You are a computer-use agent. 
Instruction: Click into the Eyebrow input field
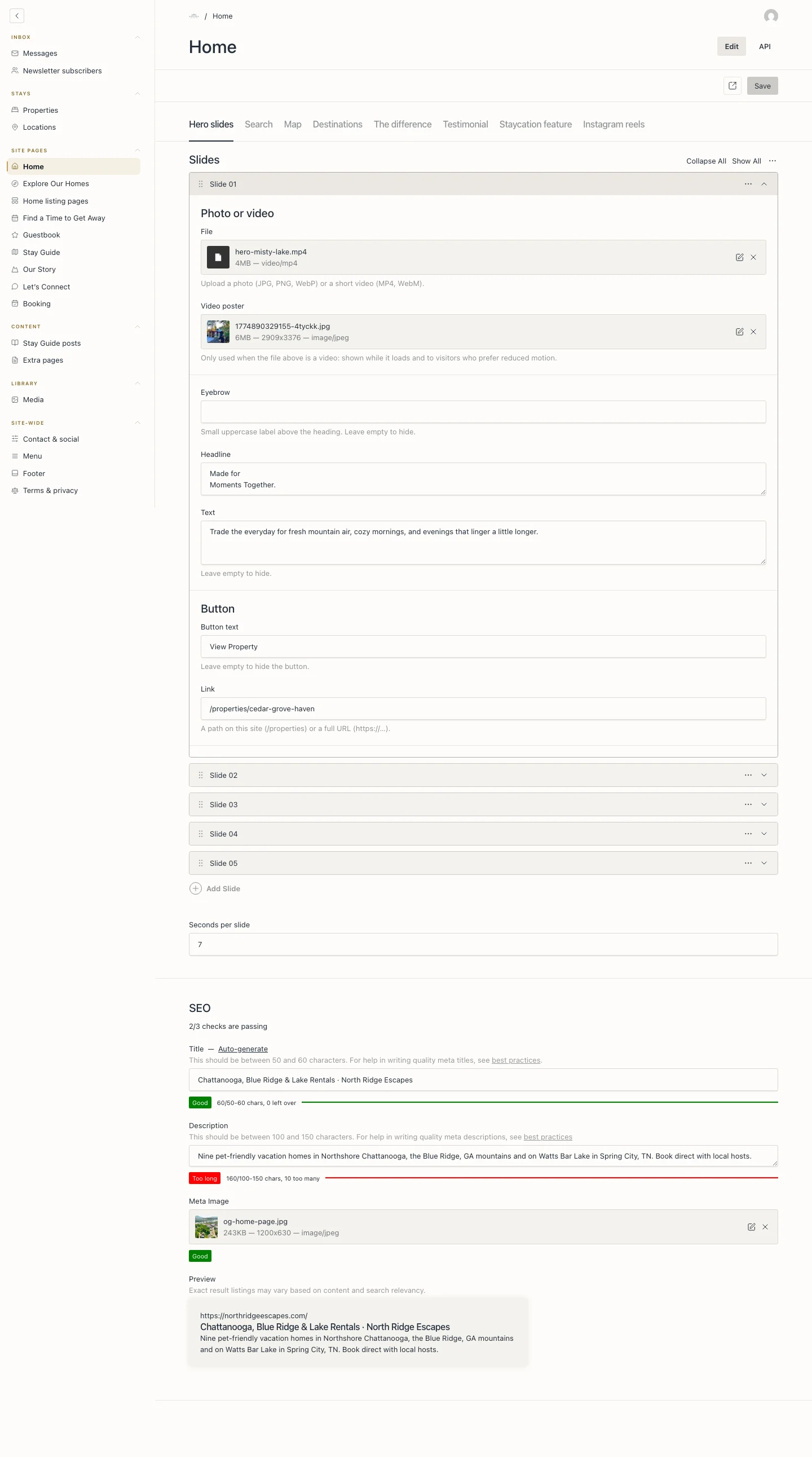(483, 412)
